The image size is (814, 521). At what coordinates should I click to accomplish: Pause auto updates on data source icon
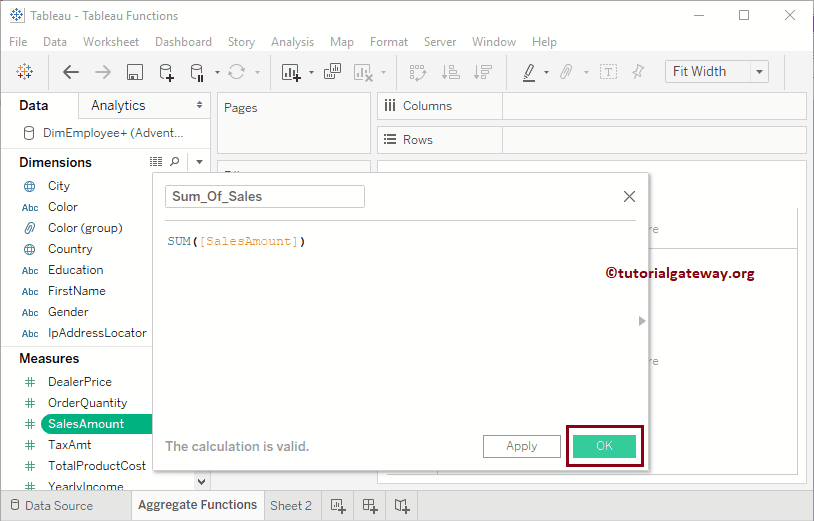197,72
